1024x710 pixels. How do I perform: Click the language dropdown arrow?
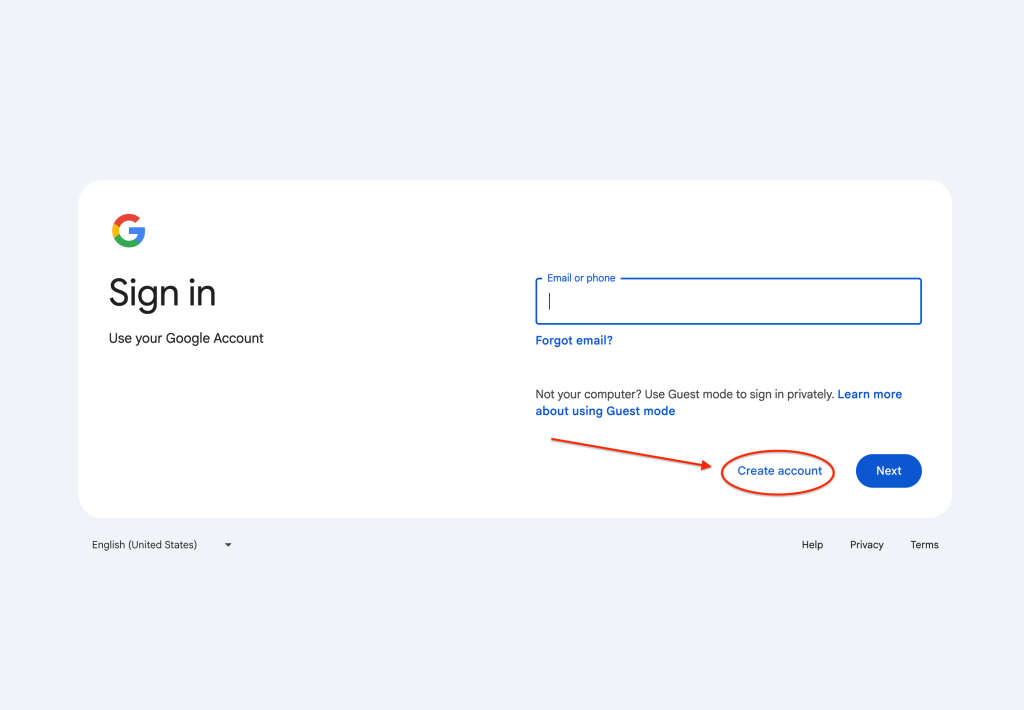[228, 545]
